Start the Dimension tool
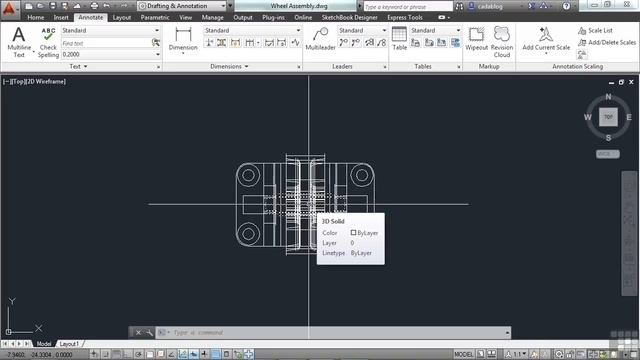Viewport: 640px width, 360px height. (x=183, y=40)
